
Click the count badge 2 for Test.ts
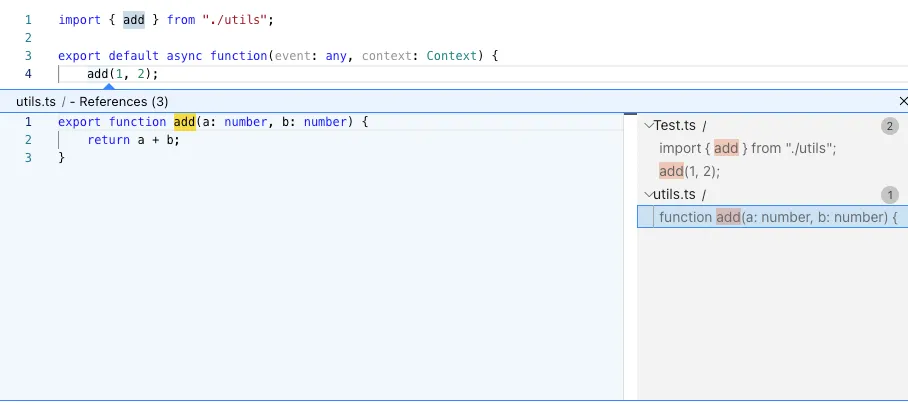coord(889,126)
